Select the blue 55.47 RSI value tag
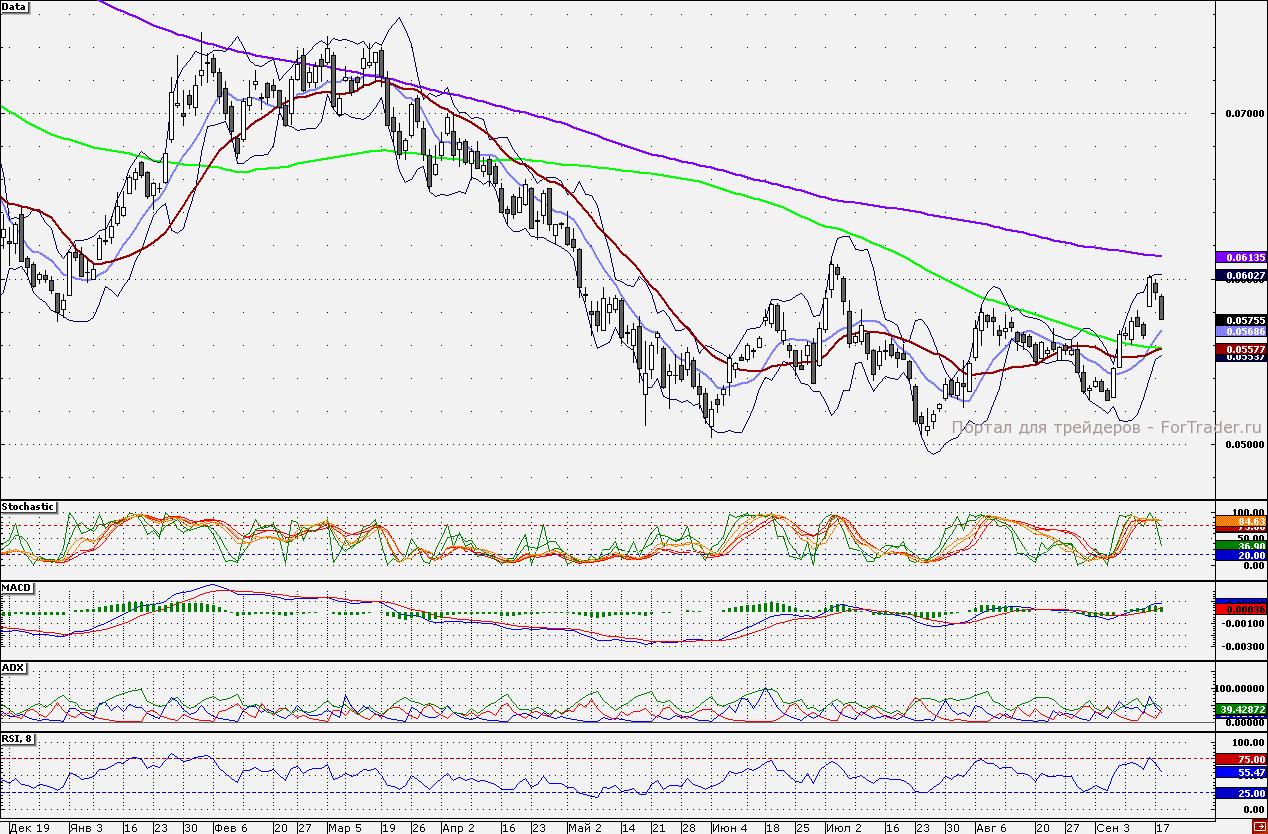 pyautogui.click(x=1240, y=773)
